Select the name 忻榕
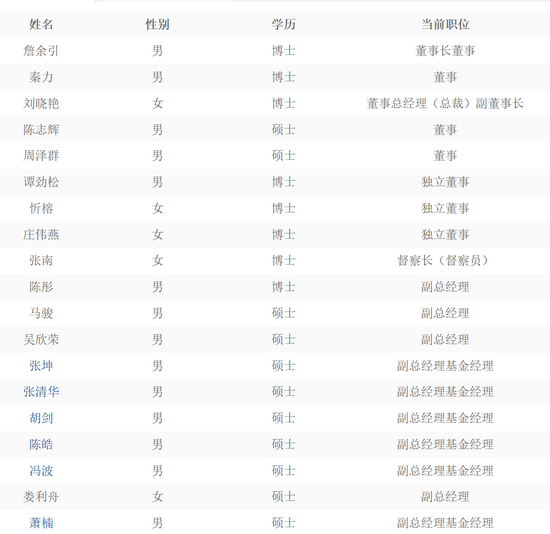The height and width of the screenshot is (534, 550). 41,208
